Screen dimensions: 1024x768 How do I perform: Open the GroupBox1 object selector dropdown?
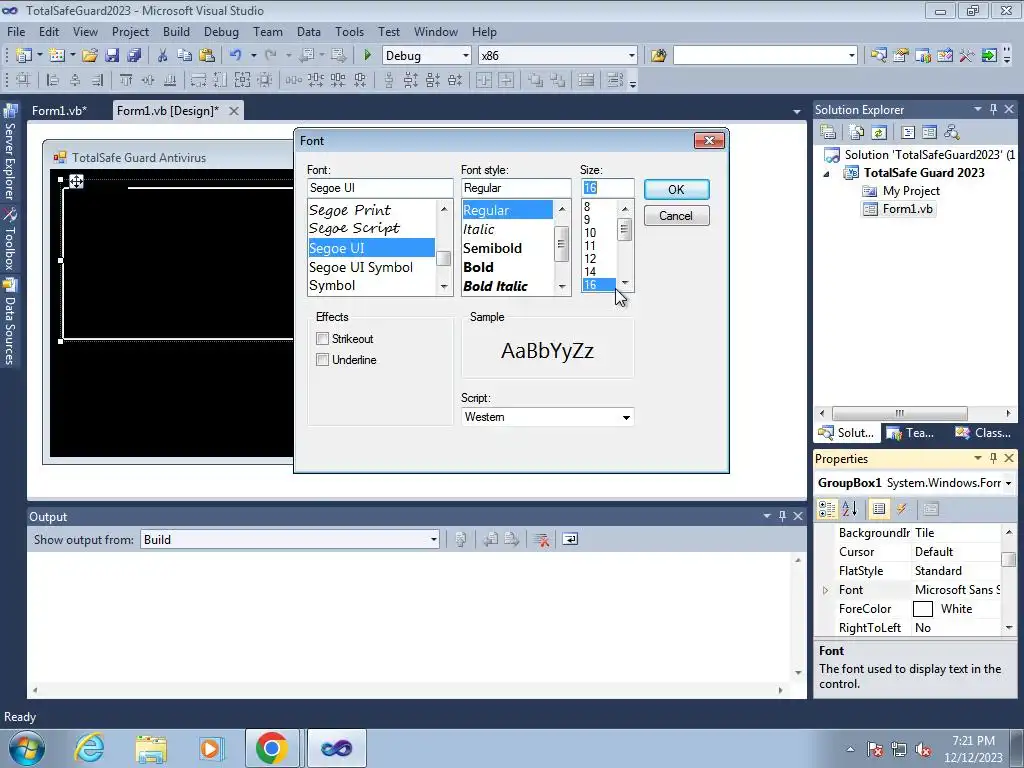point(1008,483)
